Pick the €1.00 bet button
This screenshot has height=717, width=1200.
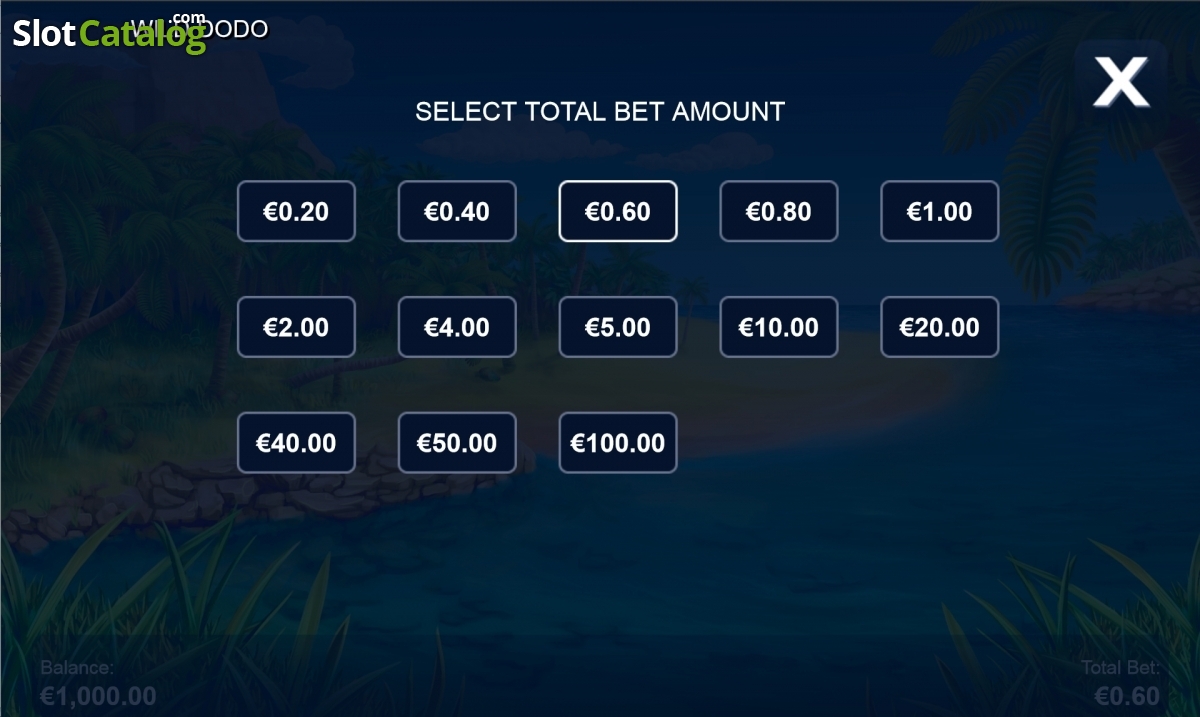point(940,211)
